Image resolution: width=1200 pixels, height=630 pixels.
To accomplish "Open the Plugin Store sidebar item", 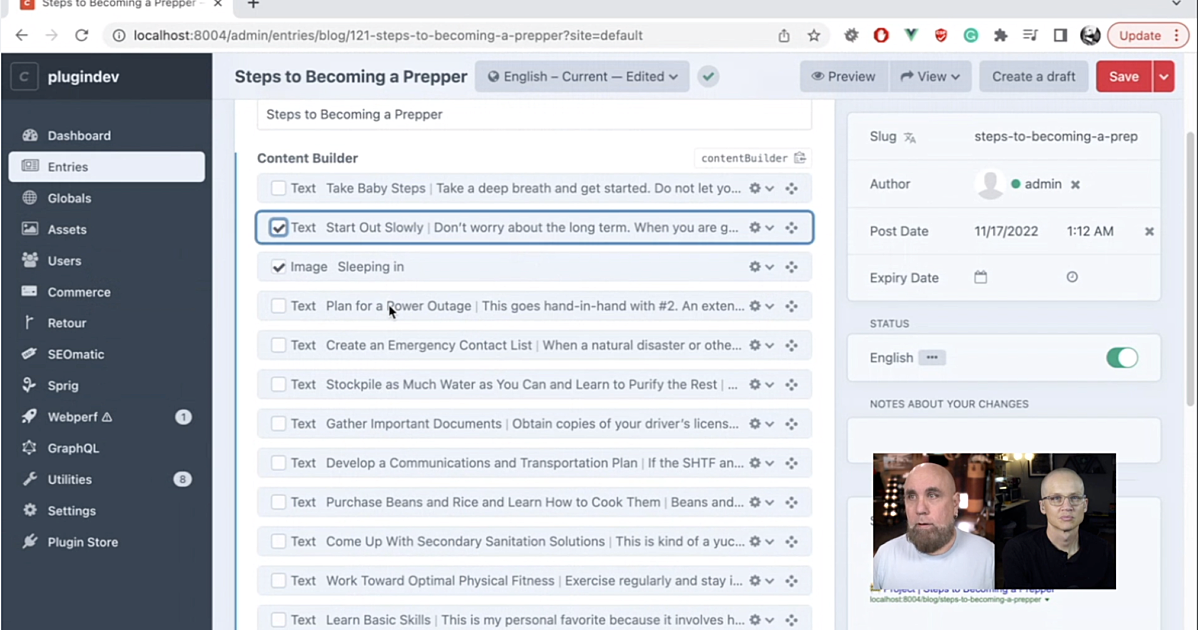I will [x=82, y=542].
